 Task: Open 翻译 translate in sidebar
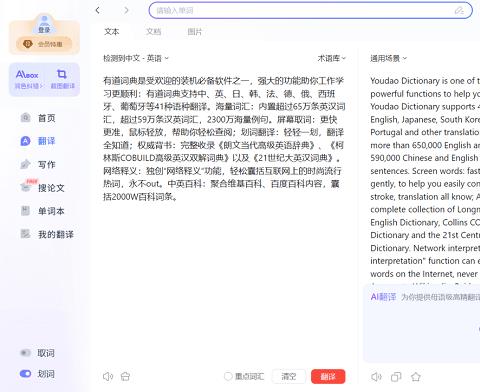(46, 141)
